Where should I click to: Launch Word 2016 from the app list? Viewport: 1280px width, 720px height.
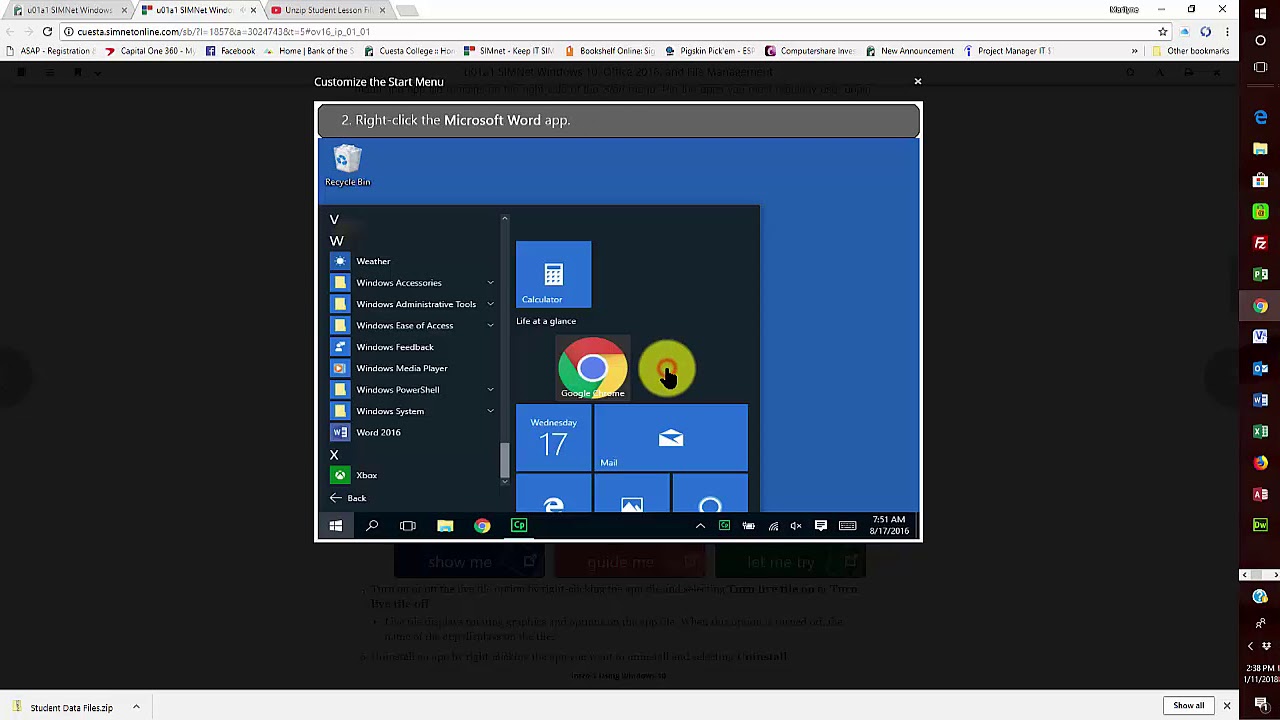click(378, 433)
